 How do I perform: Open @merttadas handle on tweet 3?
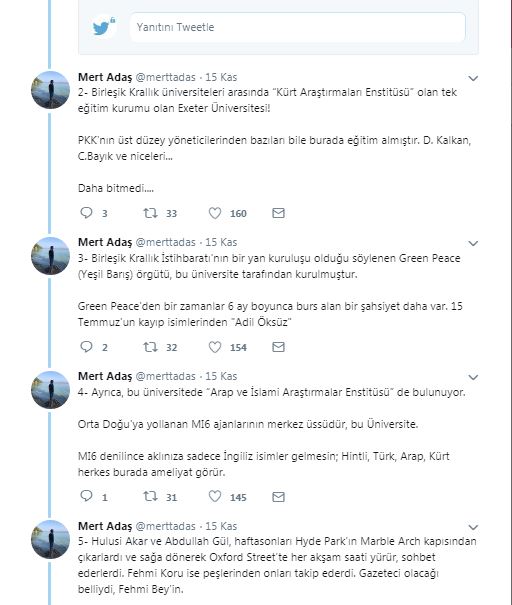pyautogui.click(x=166, y=242)
